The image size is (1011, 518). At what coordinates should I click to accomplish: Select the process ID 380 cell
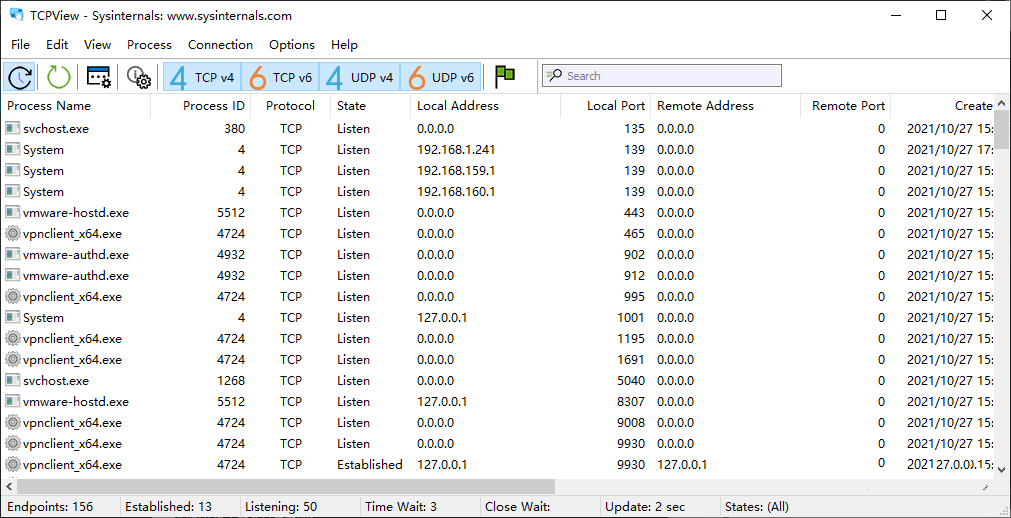click(235, 128)
